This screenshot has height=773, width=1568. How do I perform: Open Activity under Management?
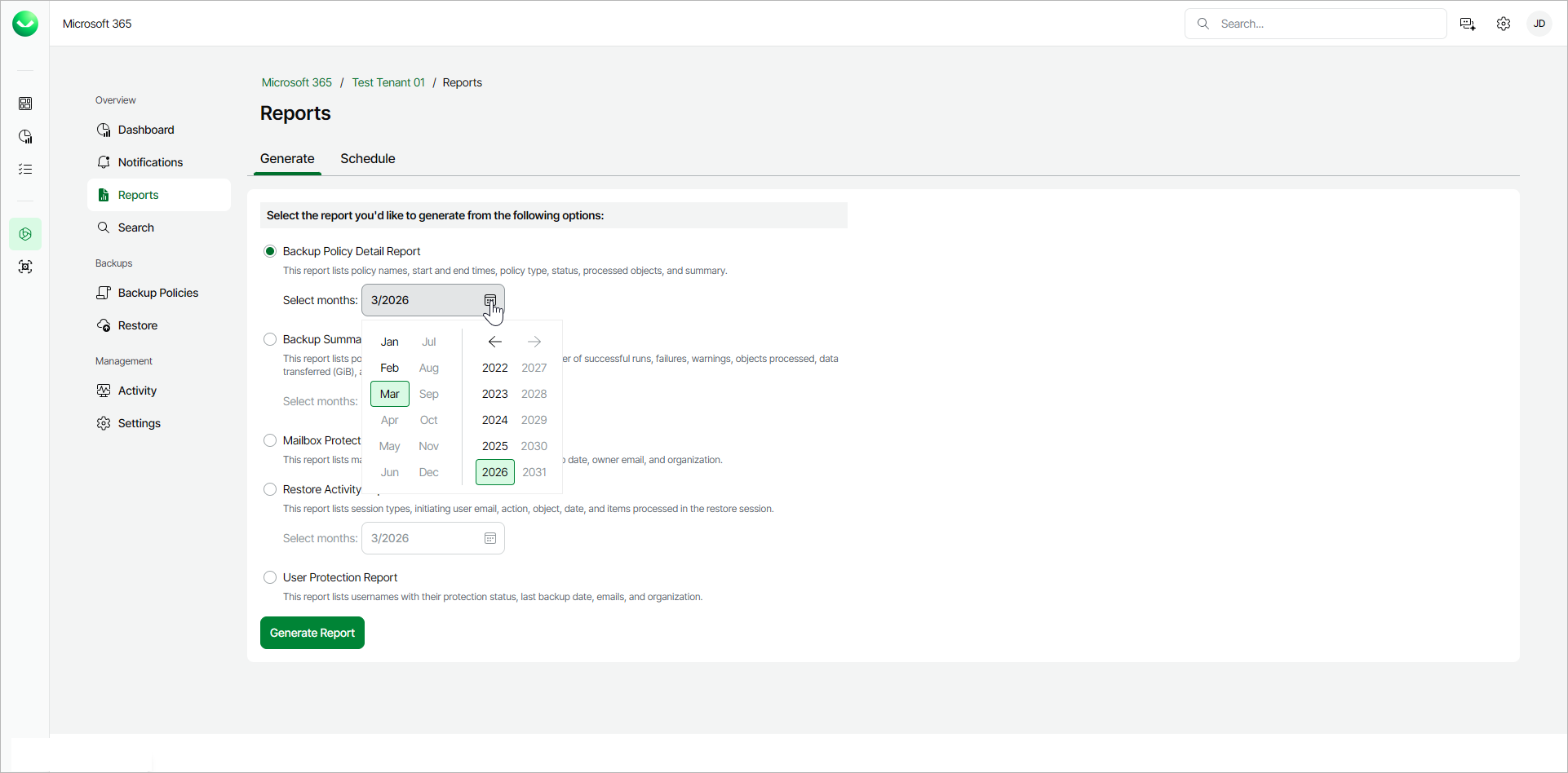(137, 391)
